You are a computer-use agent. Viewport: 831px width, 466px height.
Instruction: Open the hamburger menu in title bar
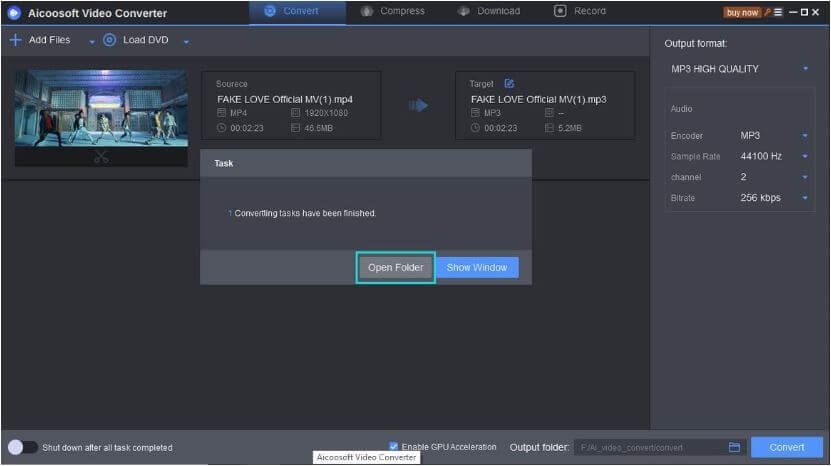pos(778,12)
